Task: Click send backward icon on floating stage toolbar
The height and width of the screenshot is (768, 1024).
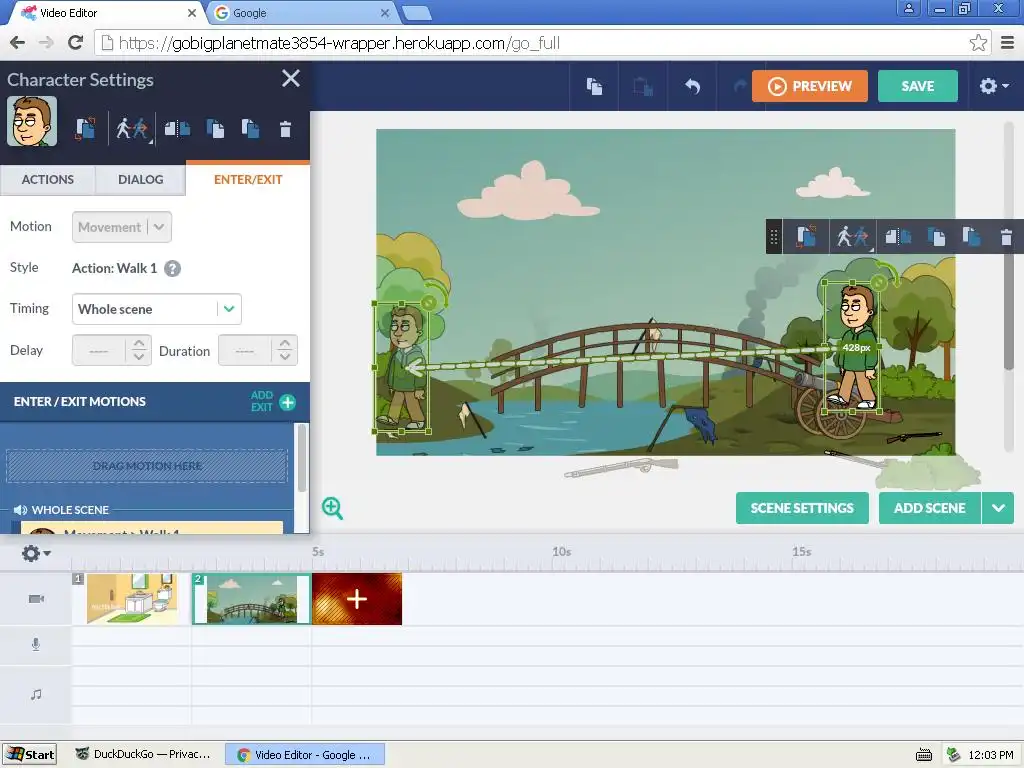Action: (971, 236)
